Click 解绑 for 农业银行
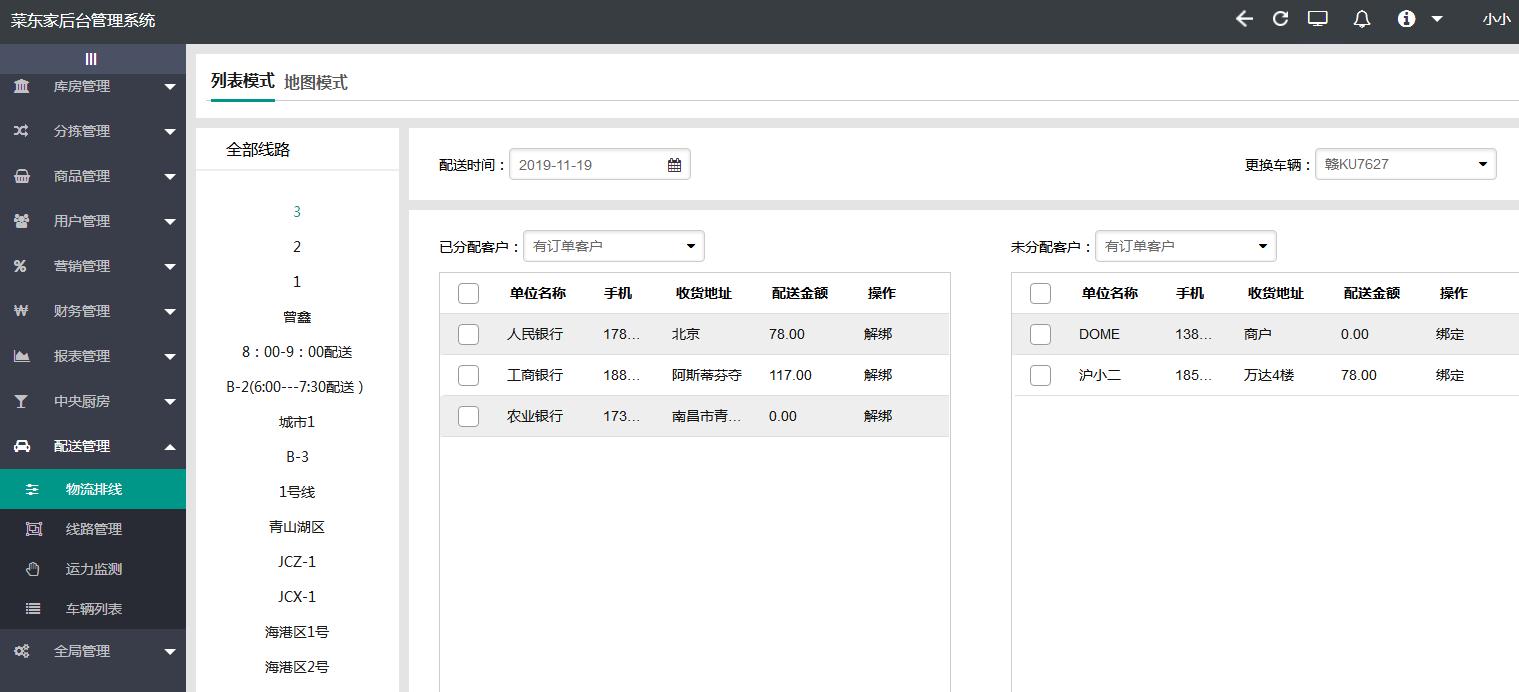The height and width of the screenshot is (692, 1519). pyautogui.click(x=877, y=416)
